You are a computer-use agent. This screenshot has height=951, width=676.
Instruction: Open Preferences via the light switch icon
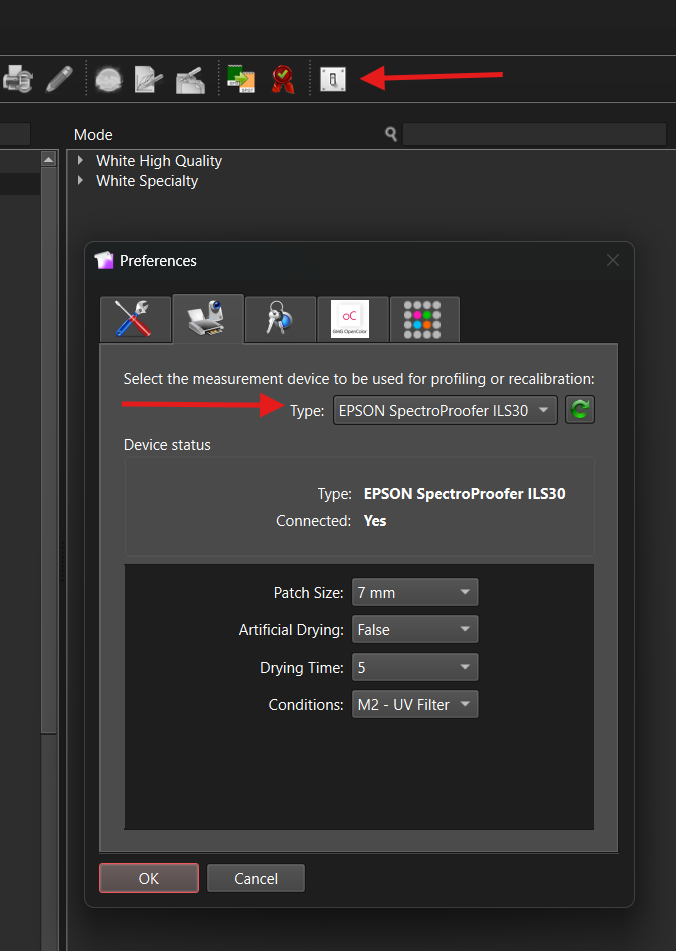coord(333,78)
